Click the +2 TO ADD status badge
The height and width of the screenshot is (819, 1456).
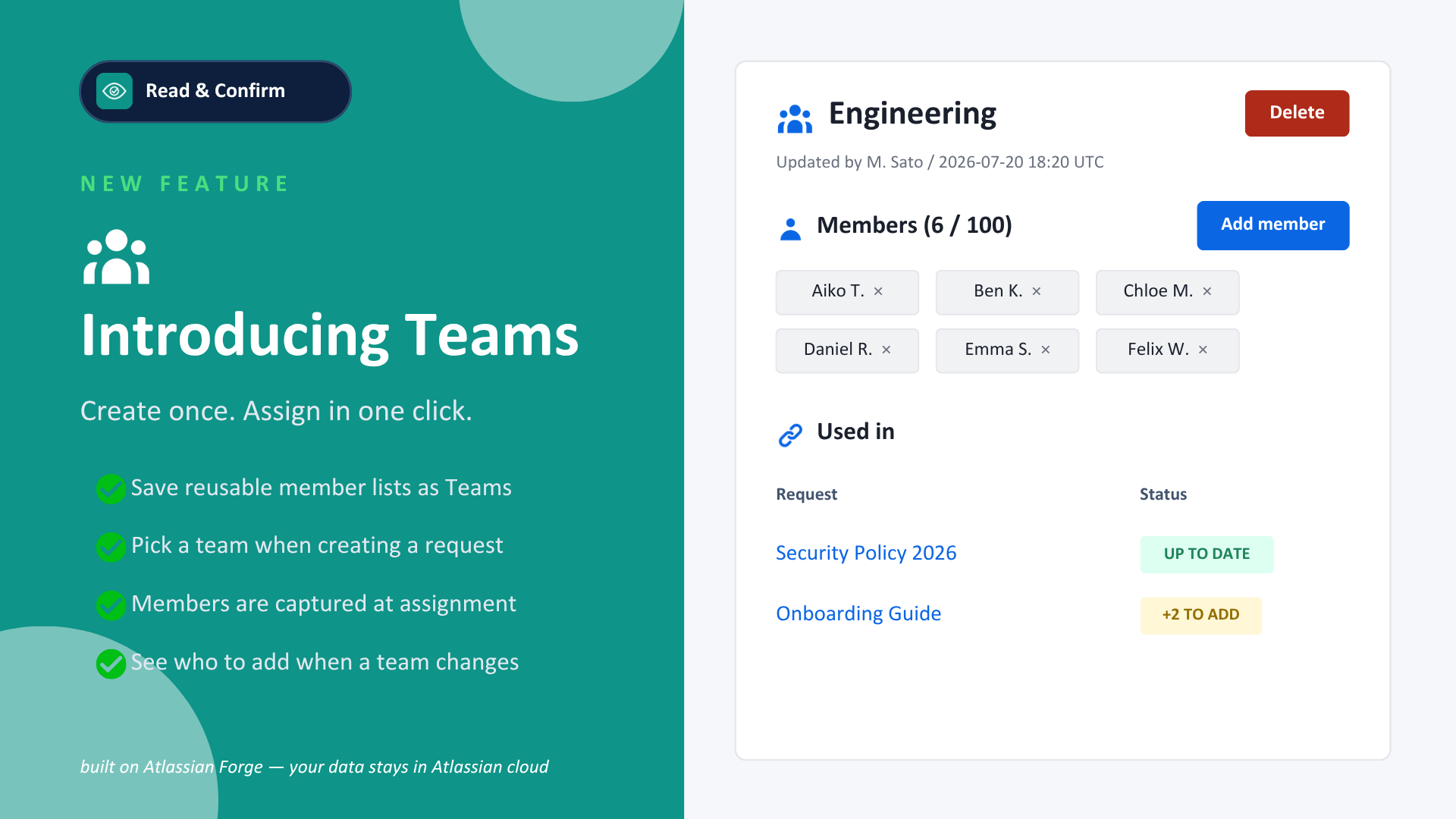pyautogui.click(x=1200, y=615)
